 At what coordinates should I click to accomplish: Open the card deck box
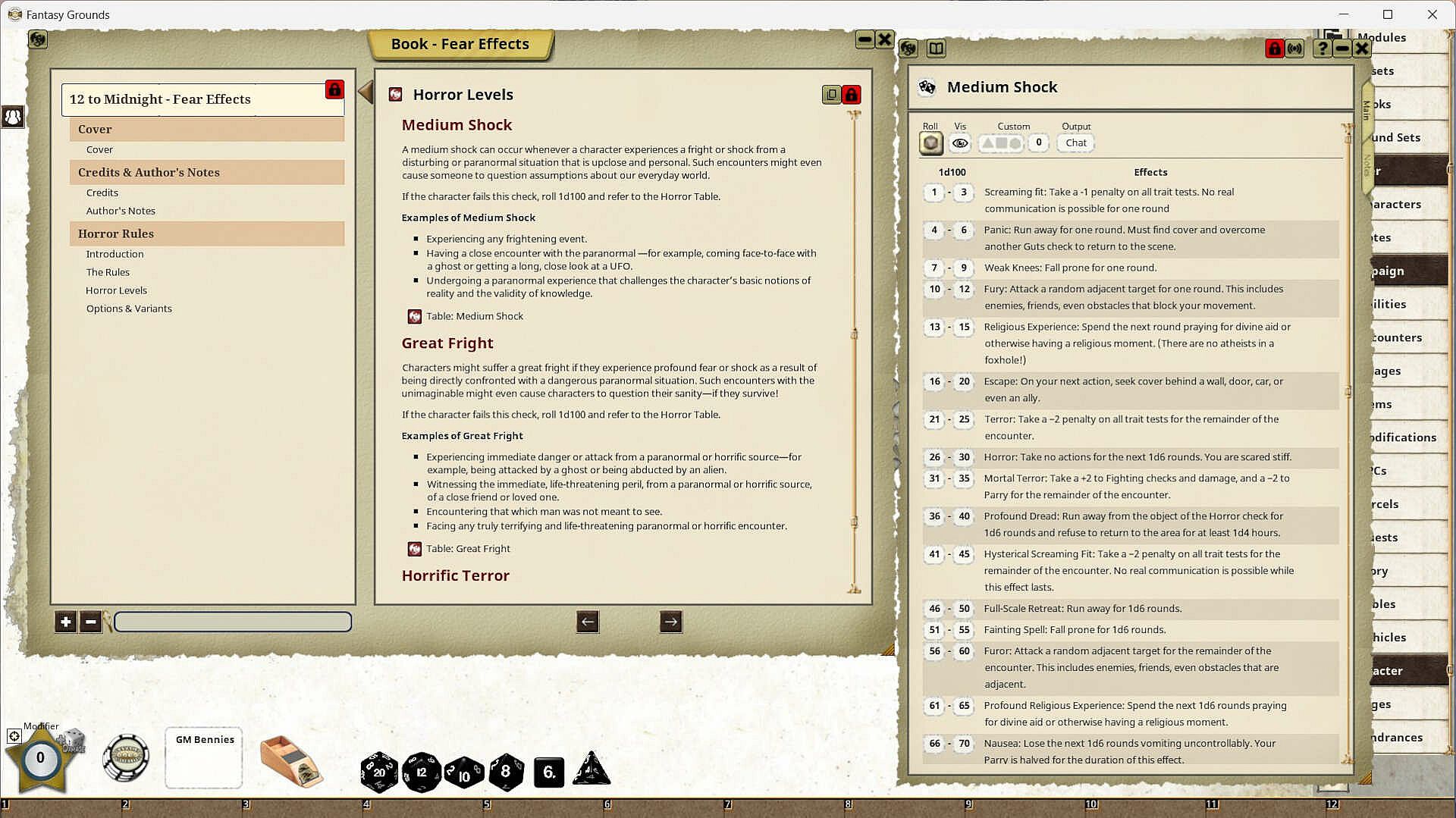[291, 760]
